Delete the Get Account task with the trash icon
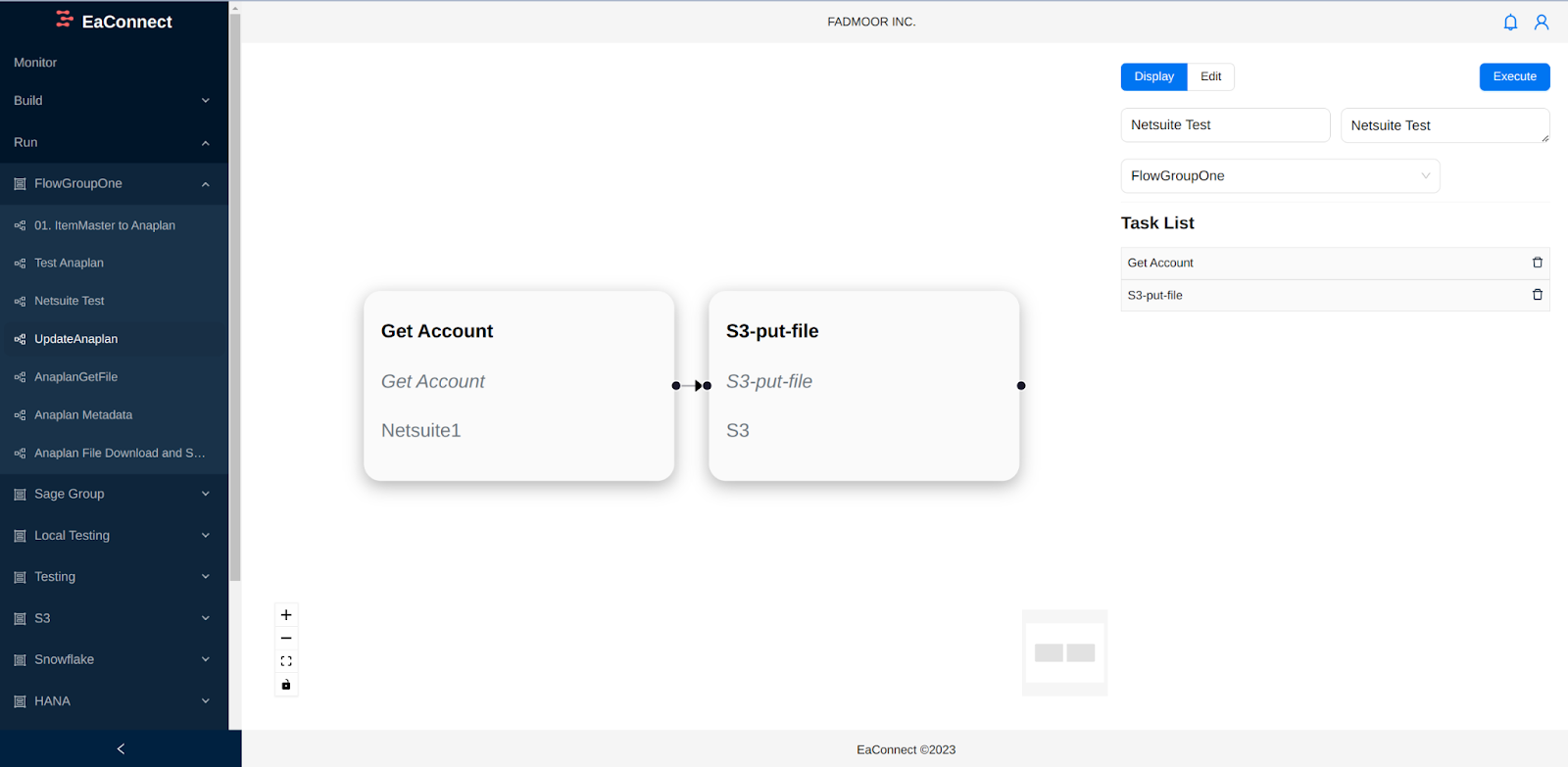Screen dimensions: 1568x767 point(1537,263)
